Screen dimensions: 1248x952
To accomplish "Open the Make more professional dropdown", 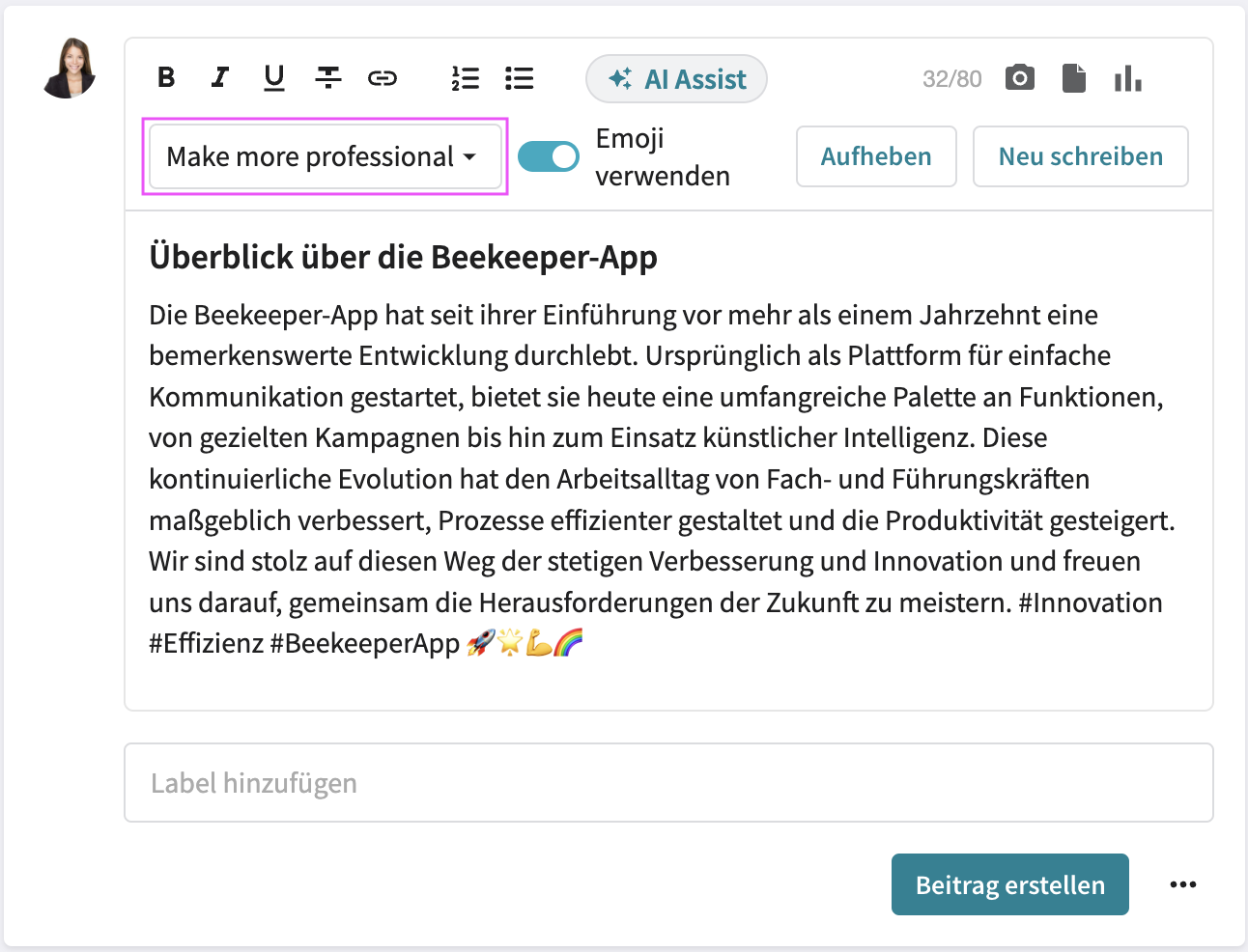I will coord(325,155).
